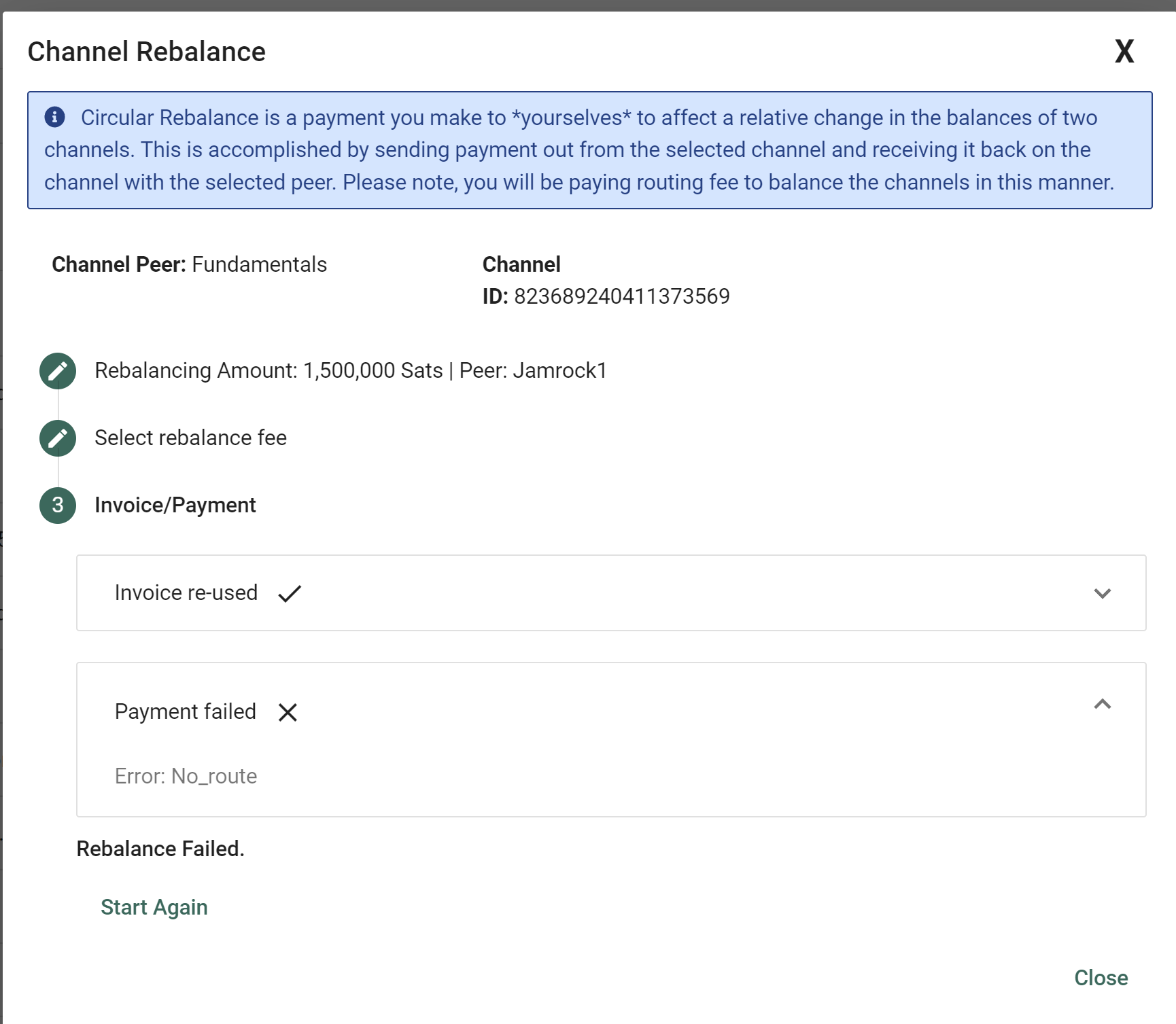Select the Invoice/Payment step label

[x=175, y=506]
